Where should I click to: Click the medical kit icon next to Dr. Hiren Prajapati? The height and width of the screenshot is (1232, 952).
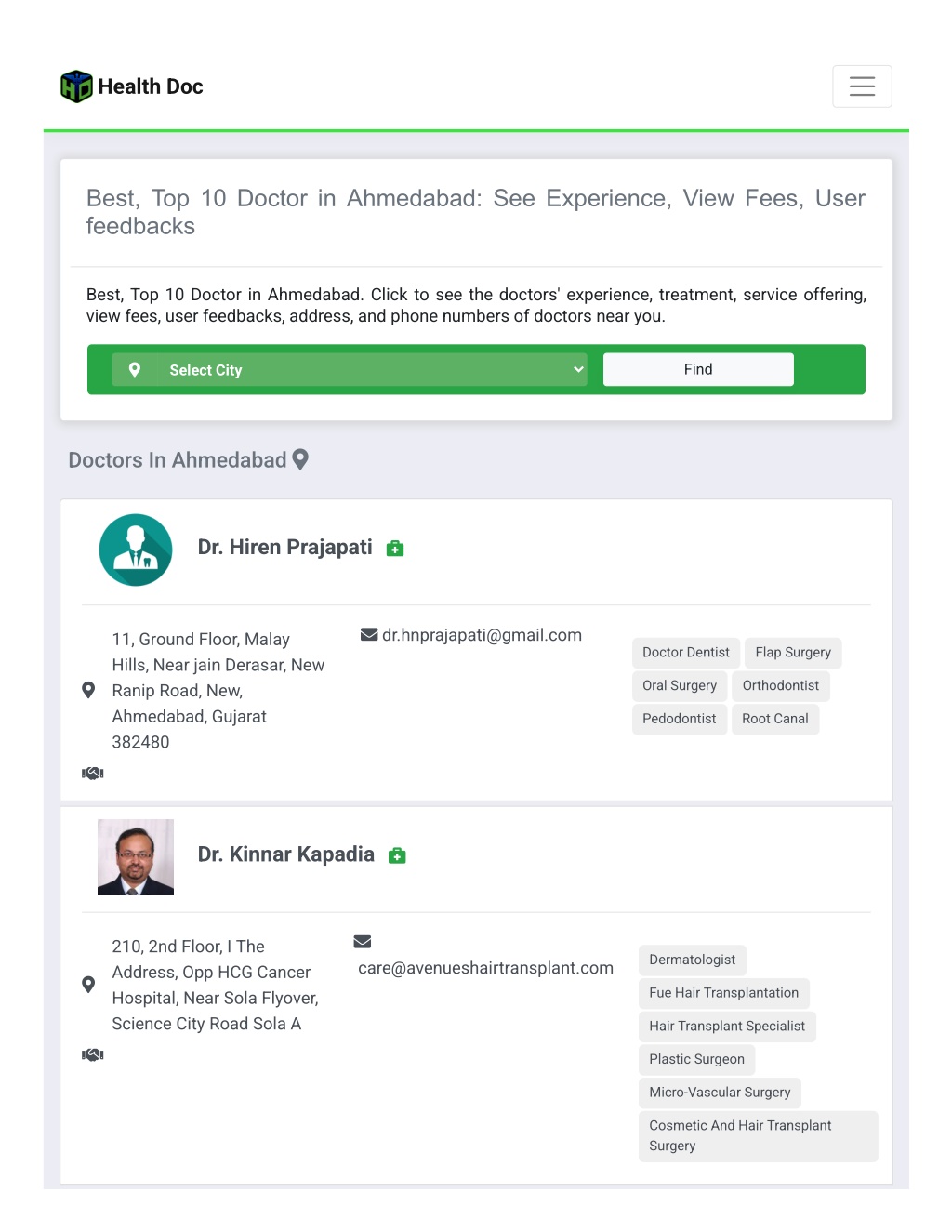pos(395,549)
